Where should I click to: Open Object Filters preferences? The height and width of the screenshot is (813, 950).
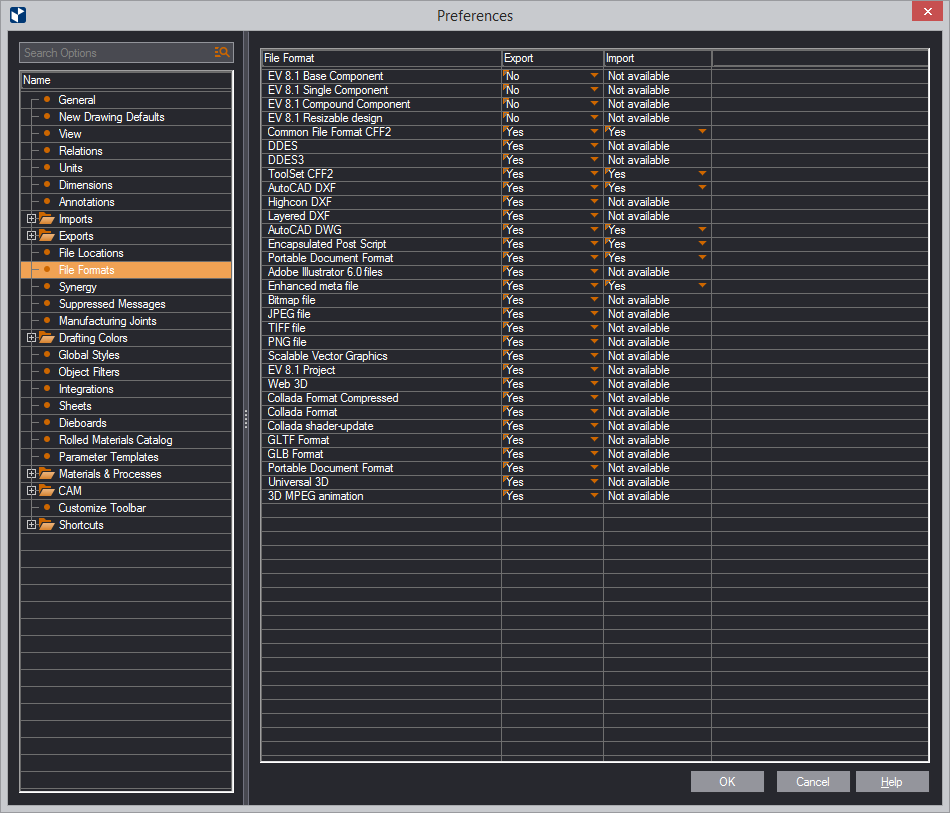point(89,371)
